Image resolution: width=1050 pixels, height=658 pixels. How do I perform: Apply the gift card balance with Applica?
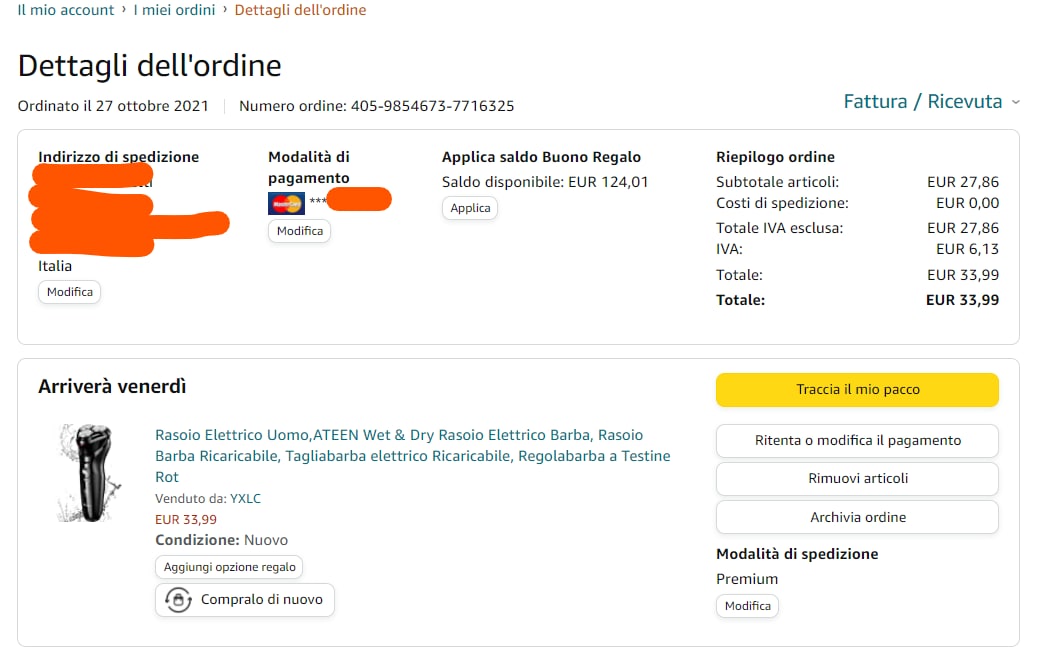click(470, 208)
